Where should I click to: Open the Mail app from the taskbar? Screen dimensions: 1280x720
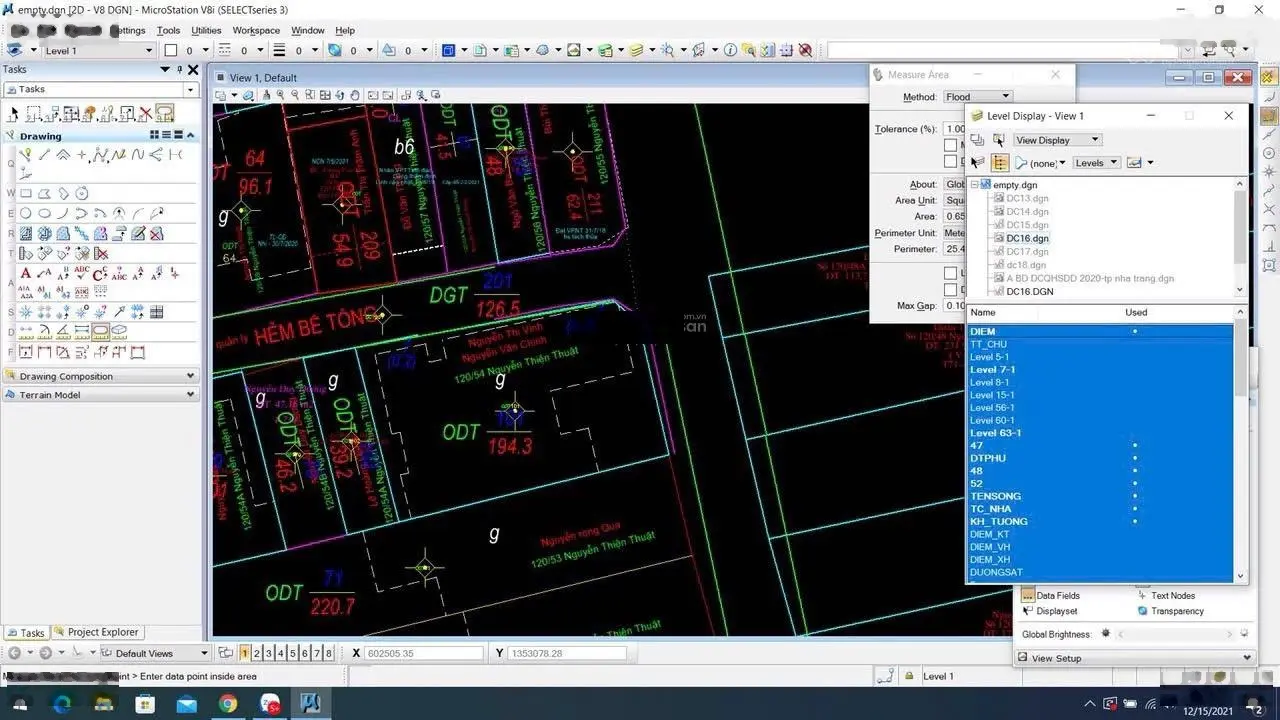186,704
